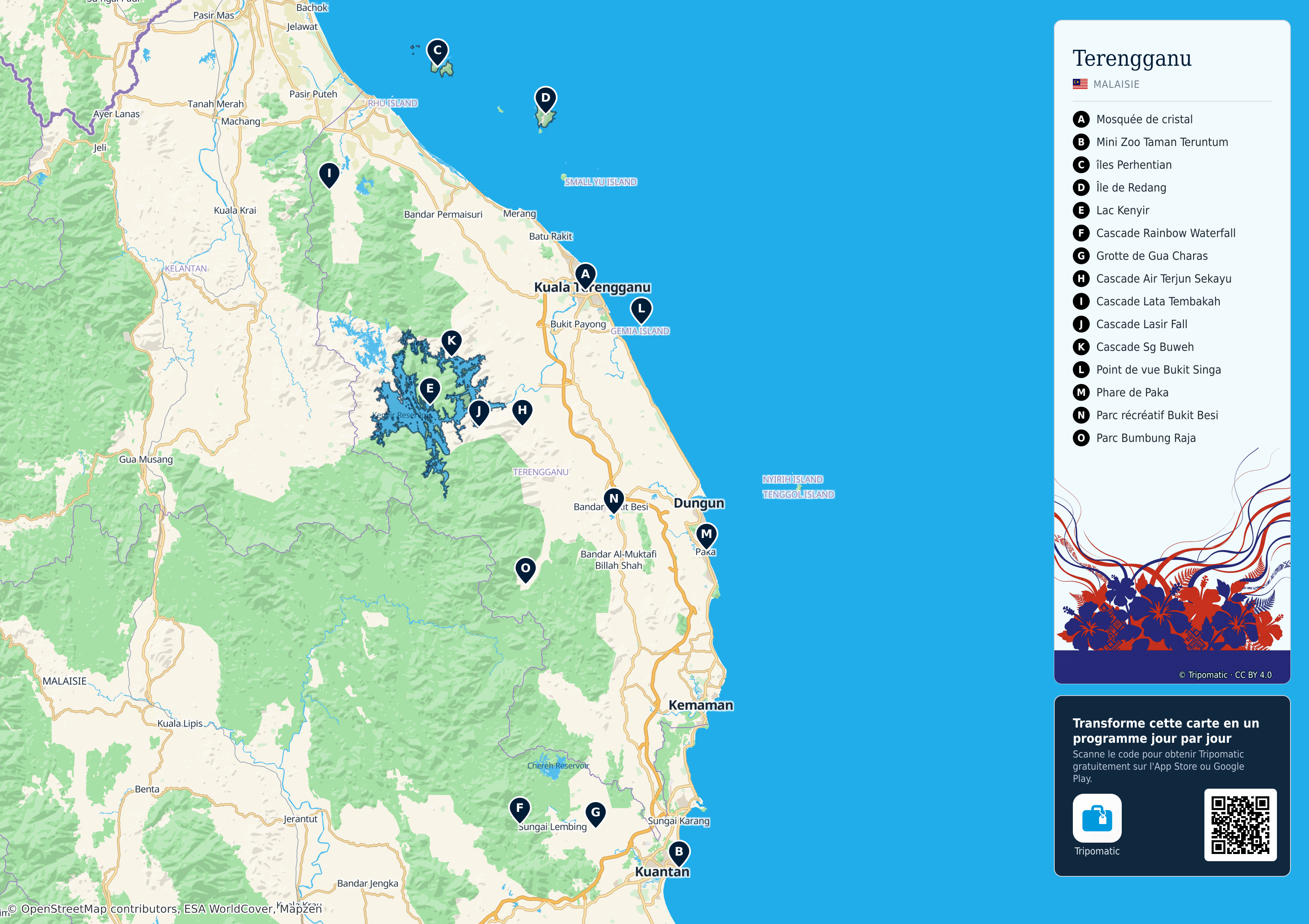
Task: Click the Kemaman city label
Action: [x=701, y=705]
